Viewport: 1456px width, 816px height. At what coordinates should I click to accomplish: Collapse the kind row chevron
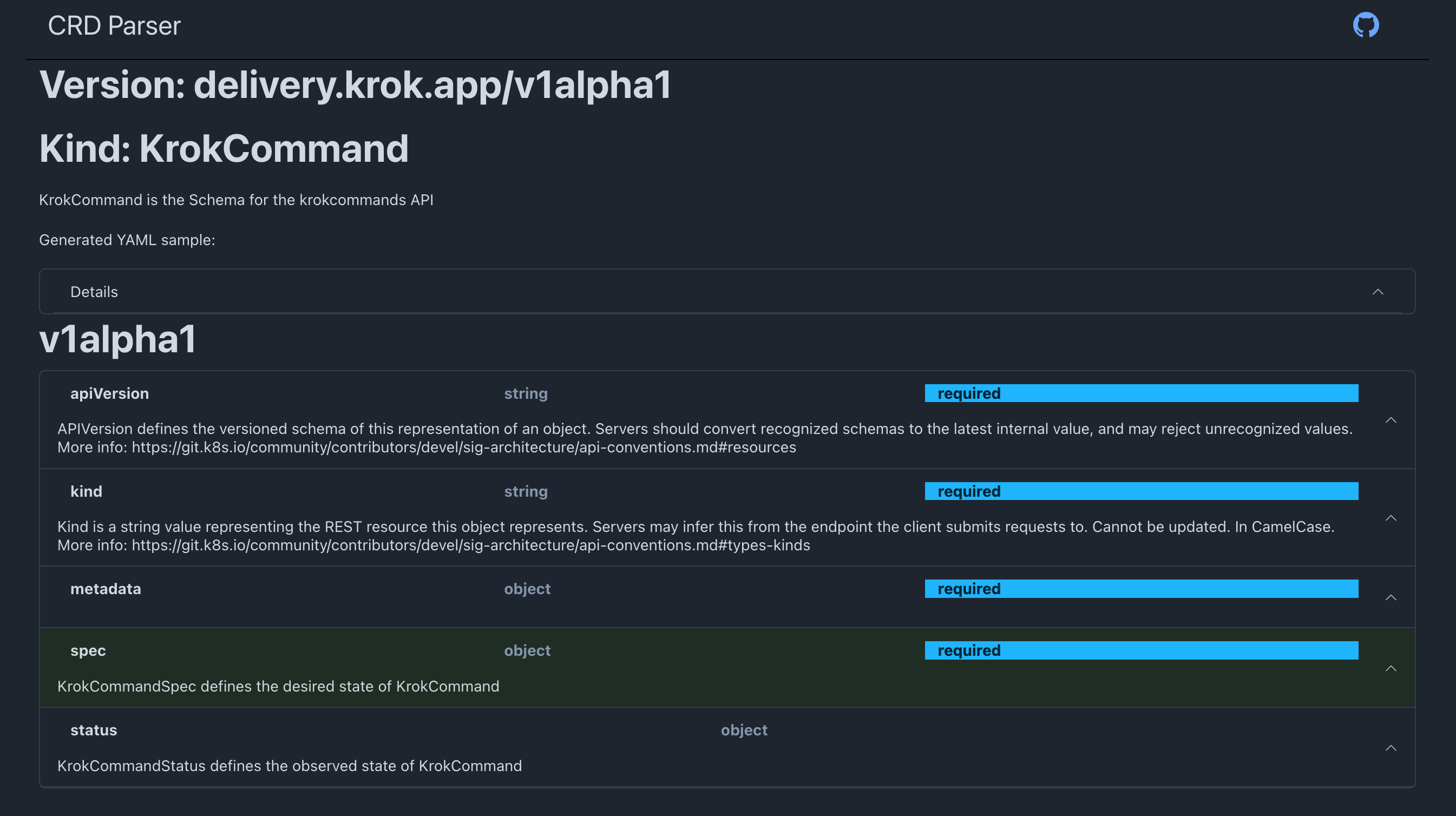coord(1391,518)
